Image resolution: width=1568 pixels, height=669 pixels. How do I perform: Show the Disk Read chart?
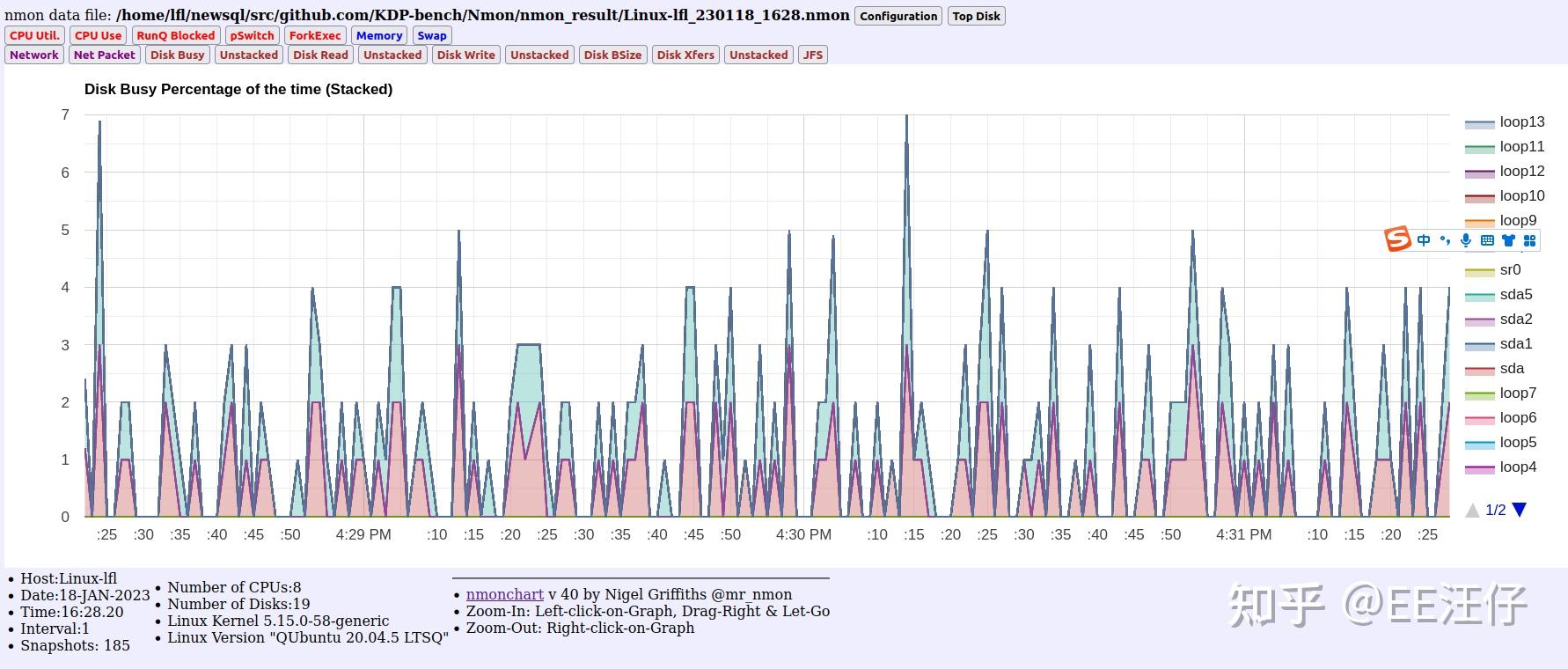click(321, 55)
